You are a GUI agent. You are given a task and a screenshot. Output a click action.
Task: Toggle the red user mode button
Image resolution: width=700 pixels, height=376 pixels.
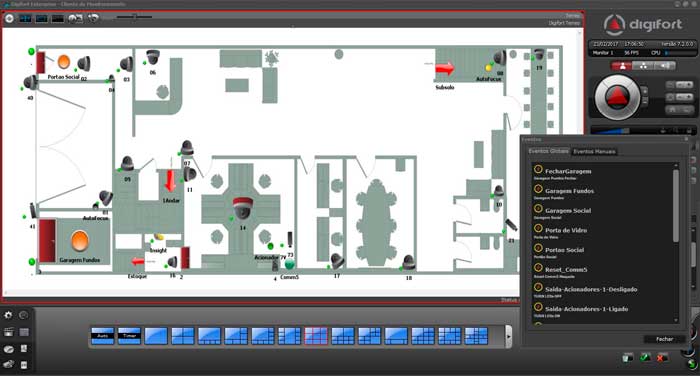(622, 66)
